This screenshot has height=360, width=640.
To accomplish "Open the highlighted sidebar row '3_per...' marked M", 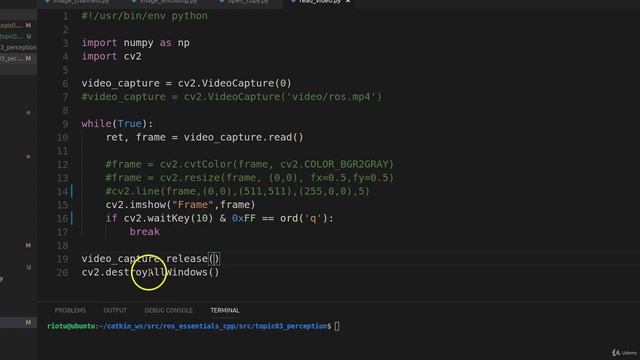I will point(18,58).
